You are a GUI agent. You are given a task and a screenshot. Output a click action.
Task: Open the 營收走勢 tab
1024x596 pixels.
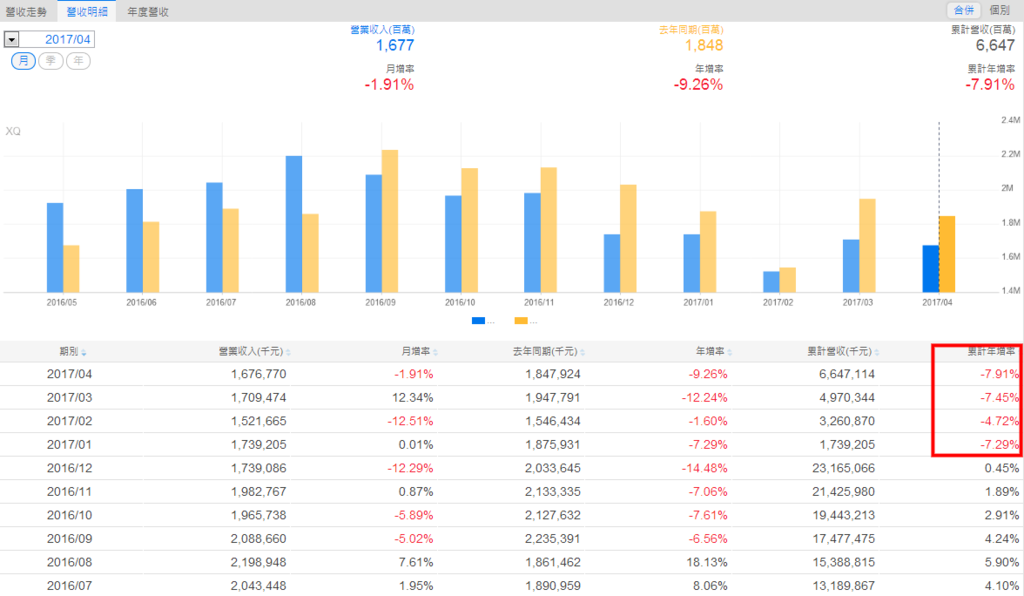[26, 12]
